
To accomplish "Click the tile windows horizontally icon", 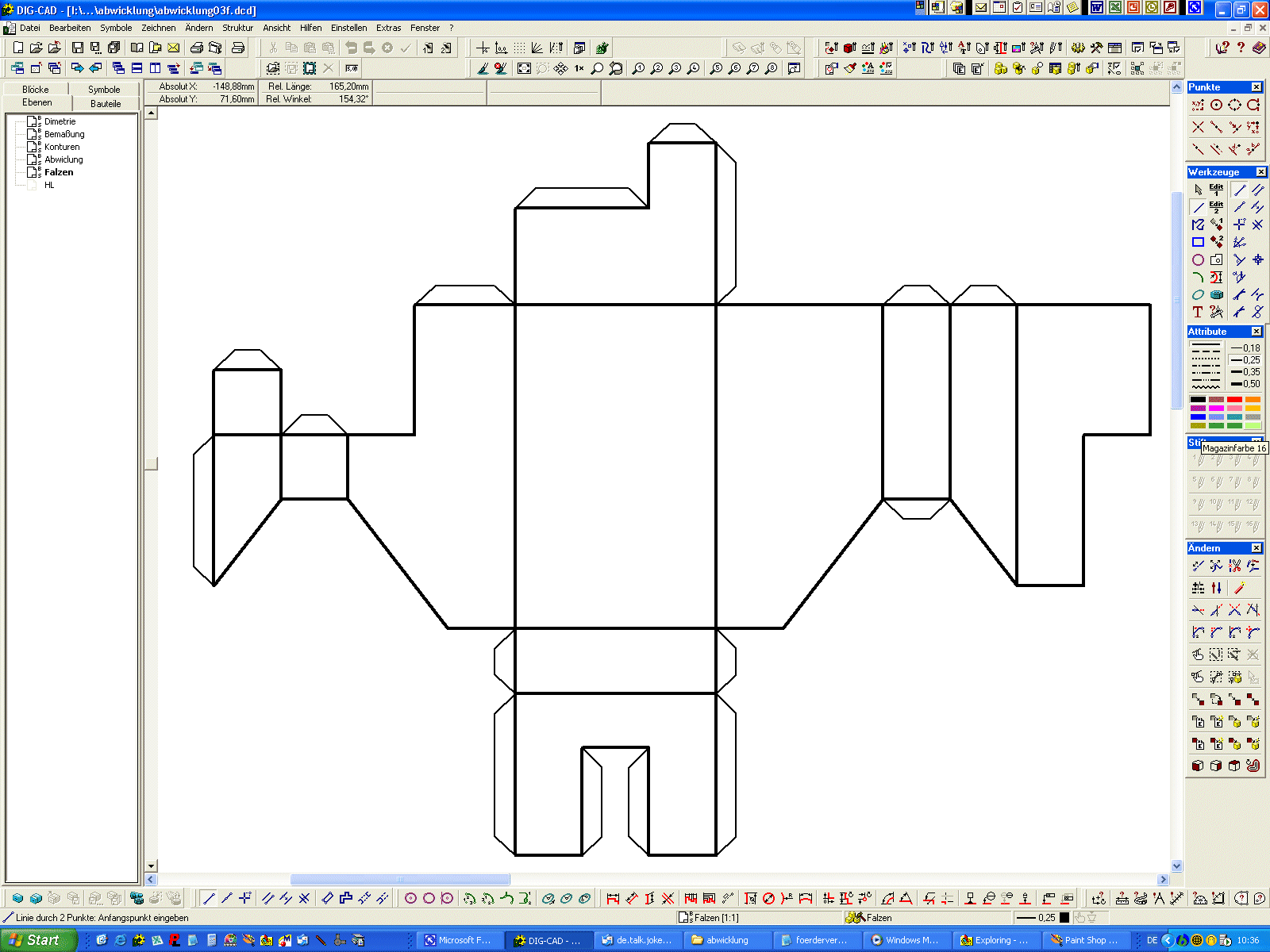I will click(x=137, y=69).
